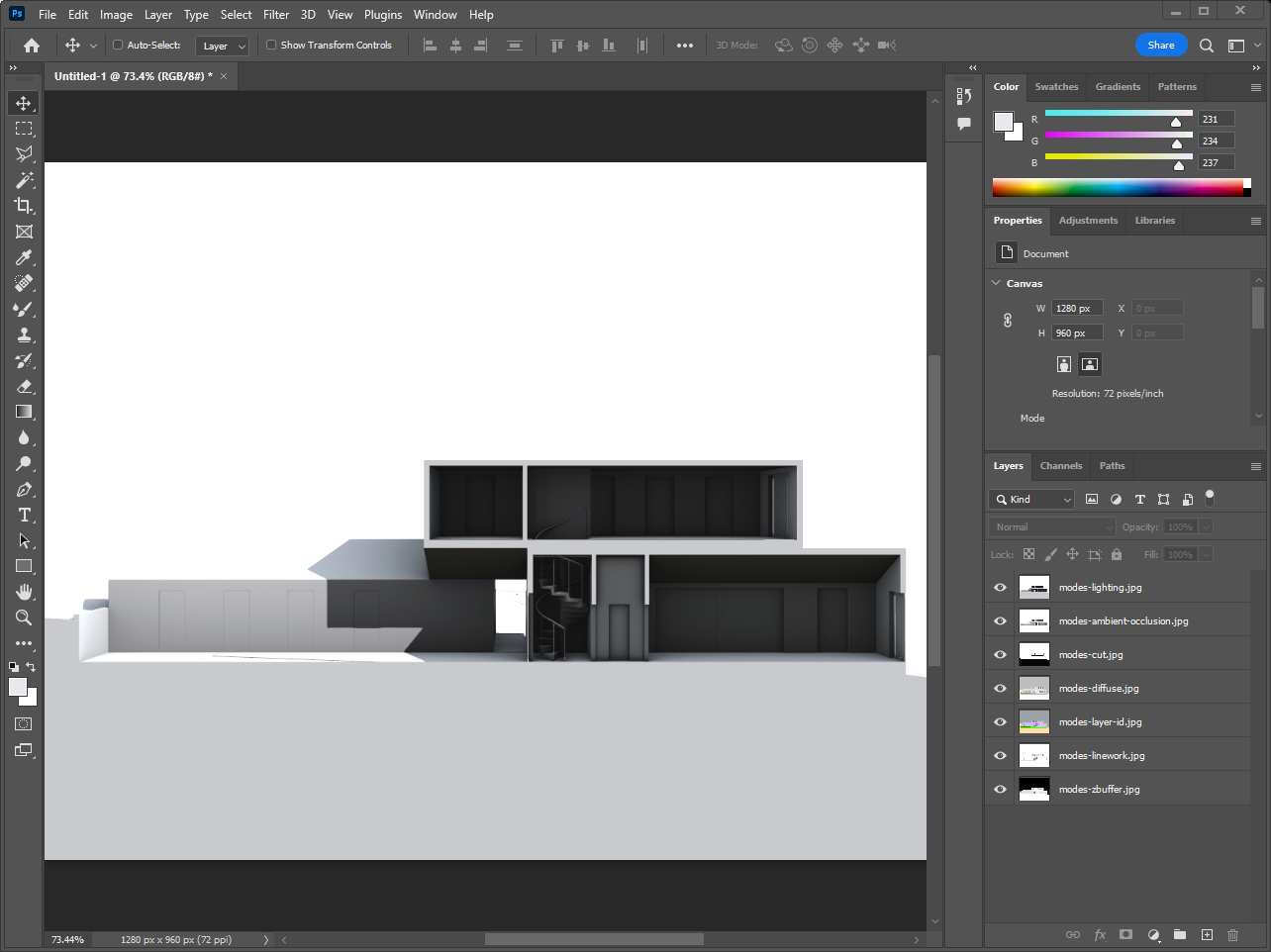Toggle visibility of modes-zbuffer.jpg layer

pyautogui.click(x=1000, y=790)
